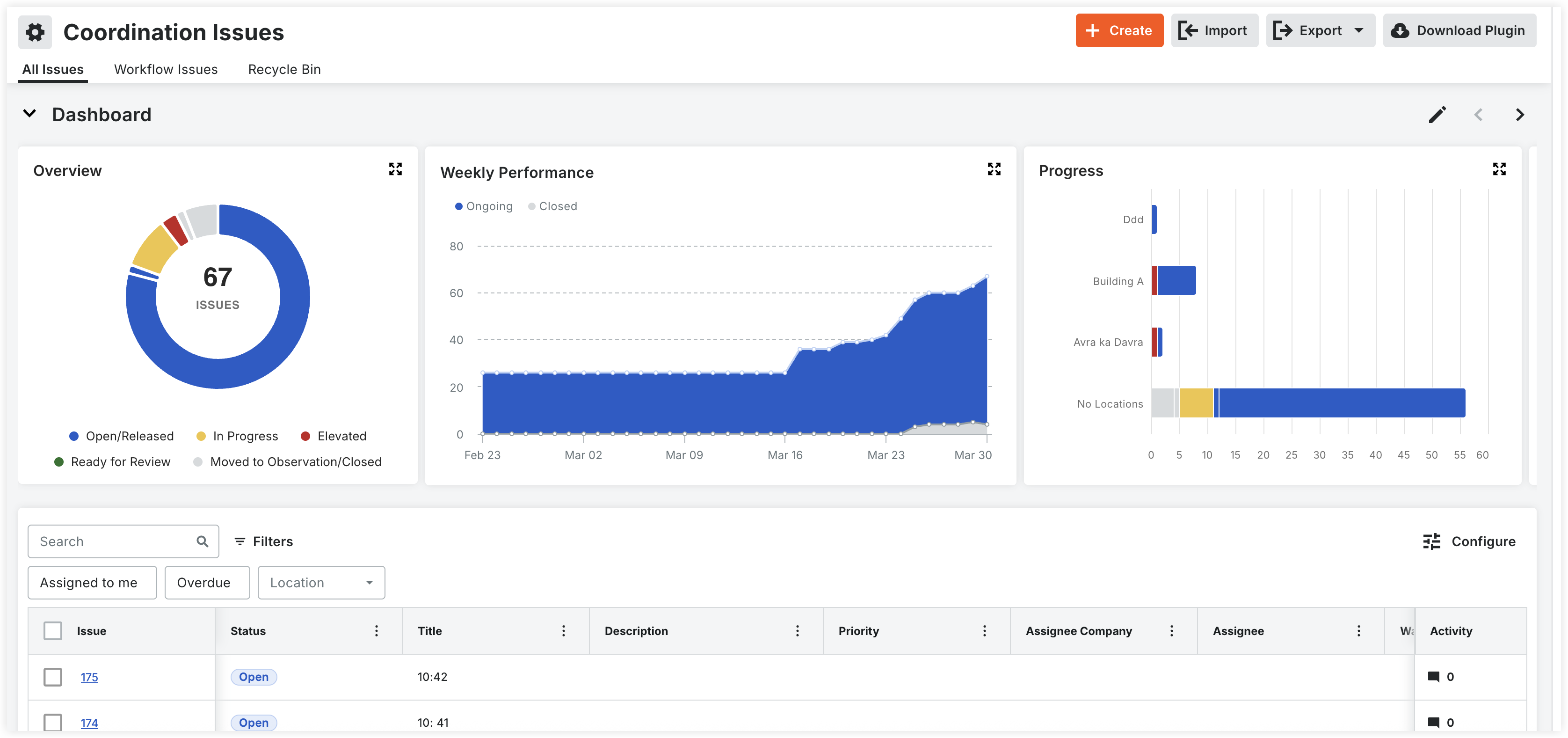The height and width of the screenshot is (738, 1568).
Task: Check the box for issue 174
Action: click(53, 722)
